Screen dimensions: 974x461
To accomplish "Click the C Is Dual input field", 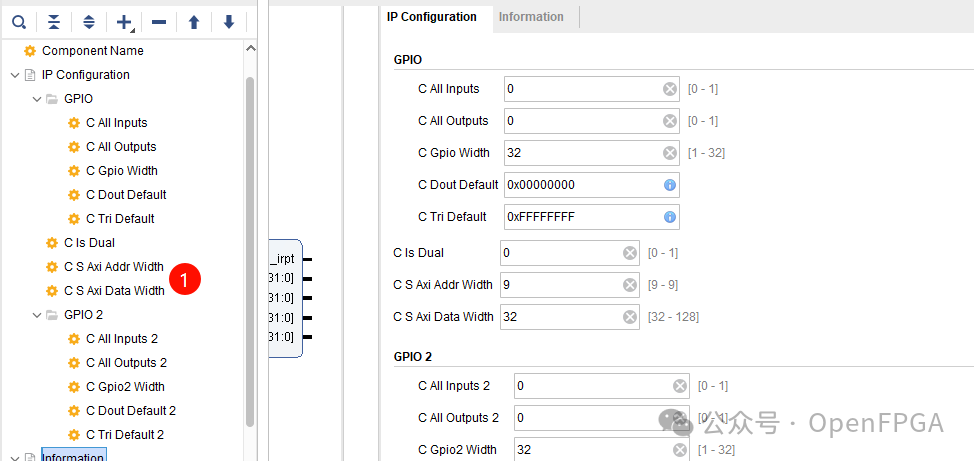I will point(570,253).
